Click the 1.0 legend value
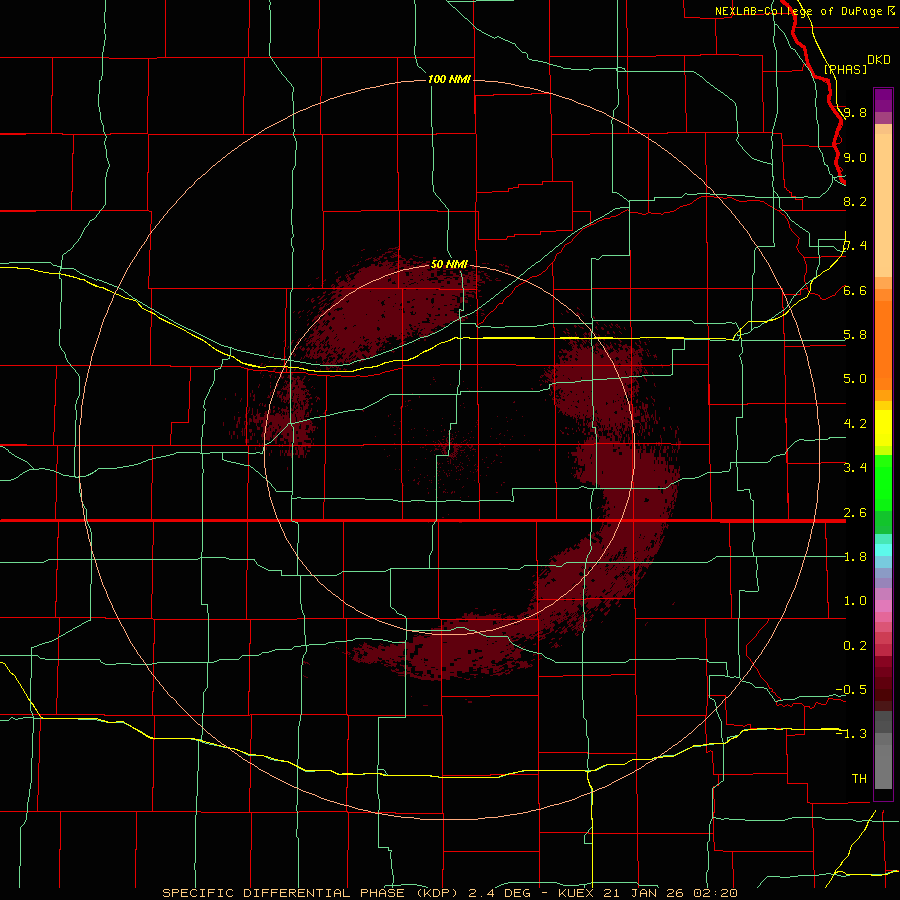The image size is (900, 900). click(855, 600)
